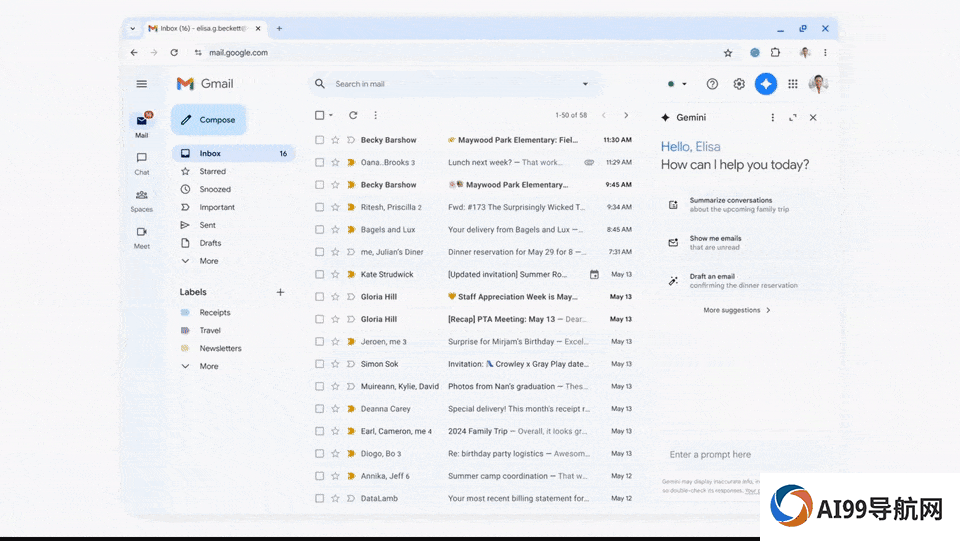This screenshot has height=541, width=960.
Task: Open the select-all dropdown arrow
Action: 331,115
